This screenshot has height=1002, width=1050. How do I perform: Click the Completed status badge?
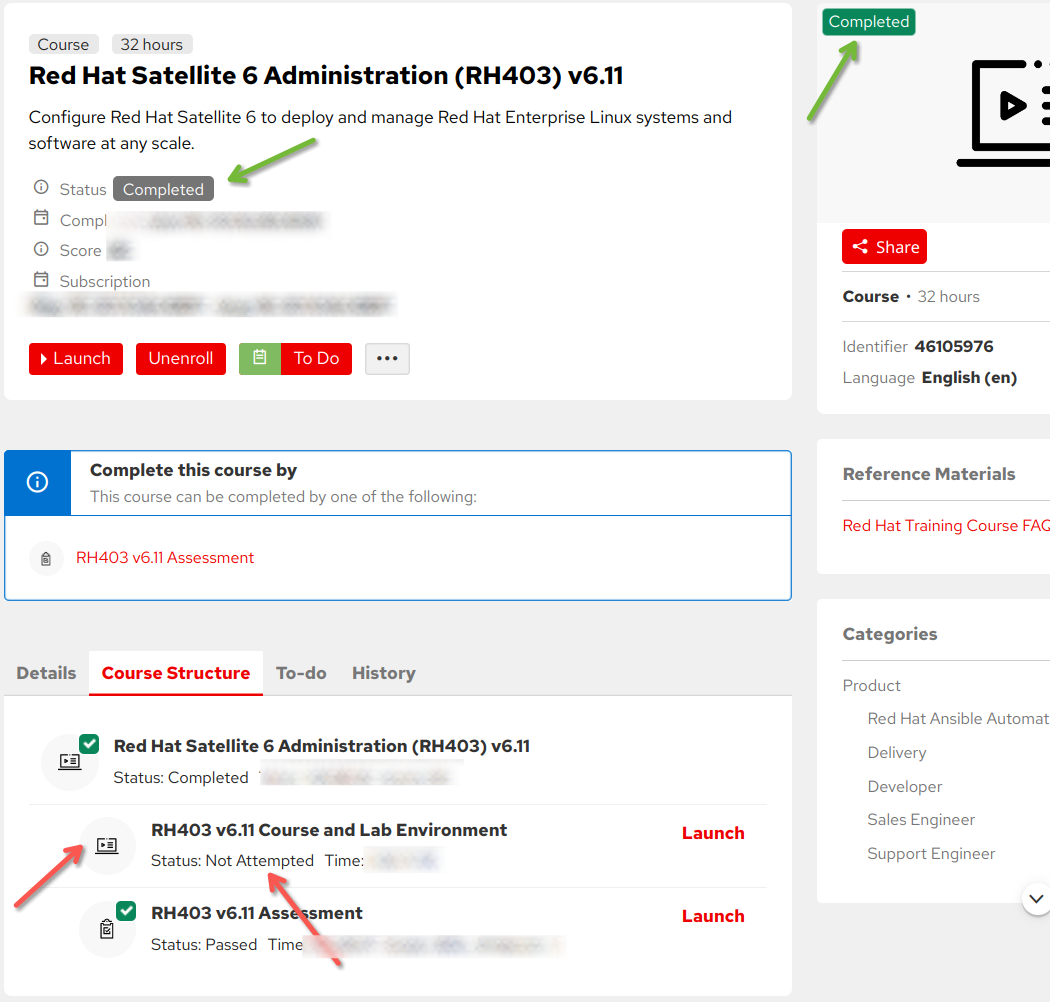(868, 21)
